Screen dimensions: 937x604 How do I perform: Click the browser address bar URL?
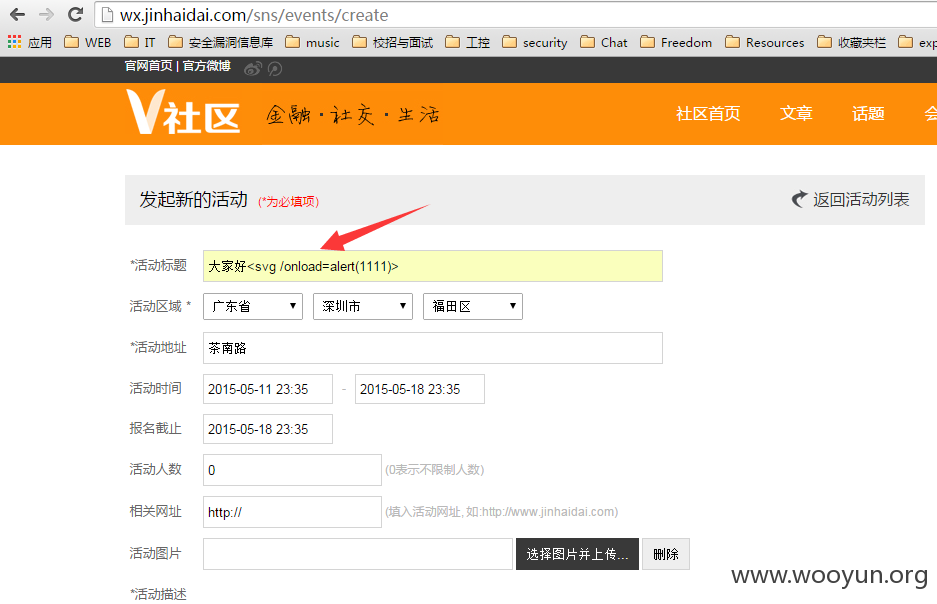click(x=254, y=15)
